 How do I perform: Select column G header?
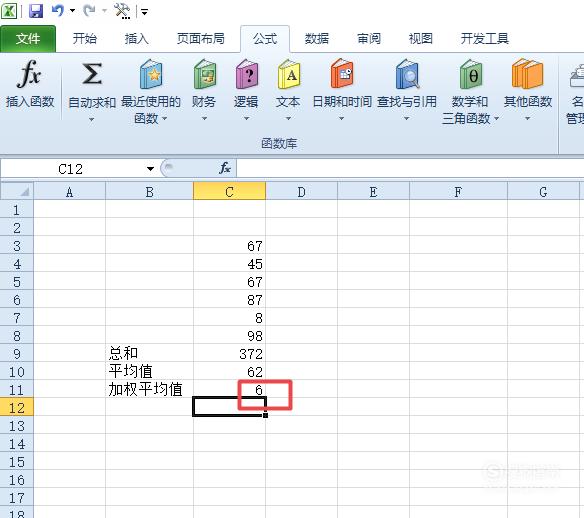(x=543, y=191)
